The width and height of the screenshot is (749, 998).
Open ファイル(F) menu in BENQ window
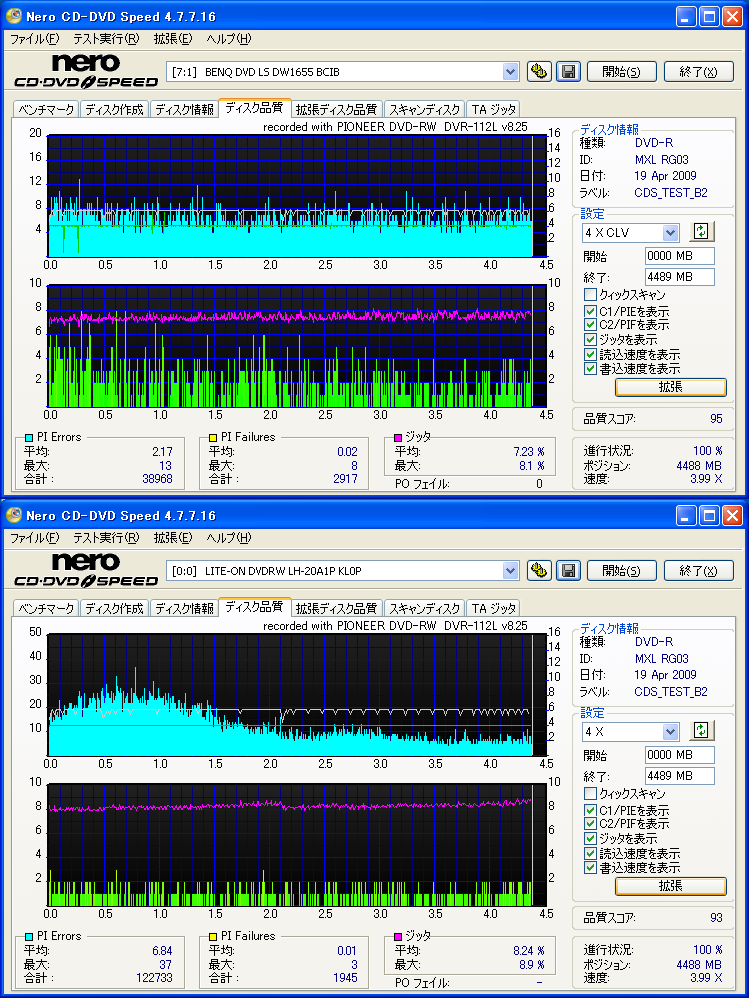(34, 39)
